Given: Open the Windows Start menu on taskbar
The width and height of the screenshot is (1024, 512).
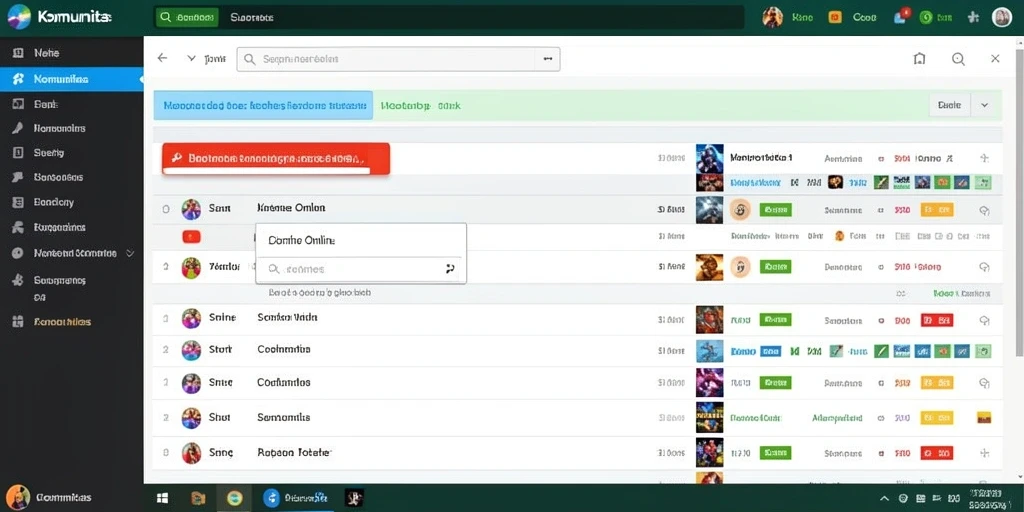Looking at the screenshot, I should [163, 498].
